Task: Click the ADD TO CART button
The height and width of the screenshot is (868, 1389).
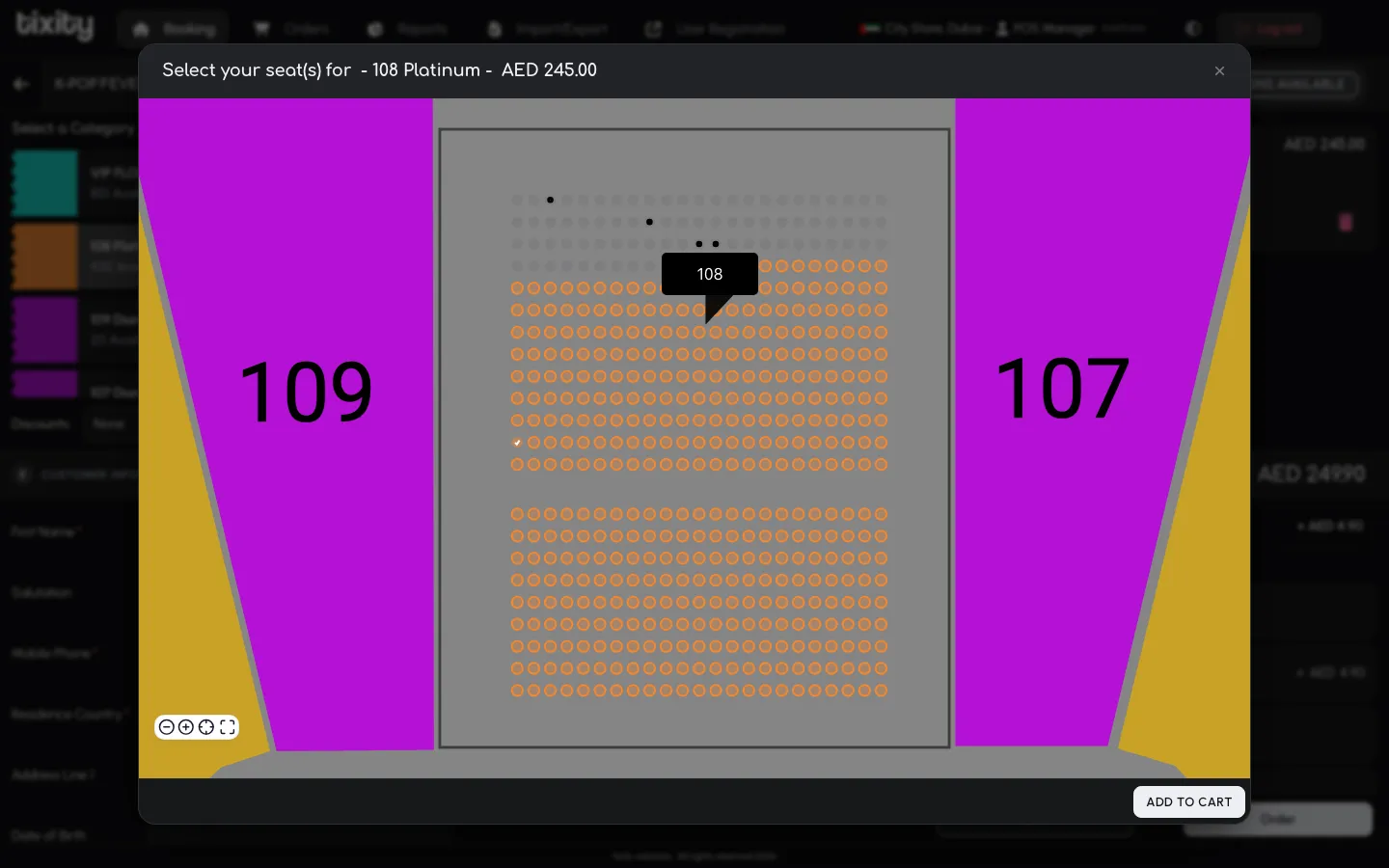Action: 1188,801
